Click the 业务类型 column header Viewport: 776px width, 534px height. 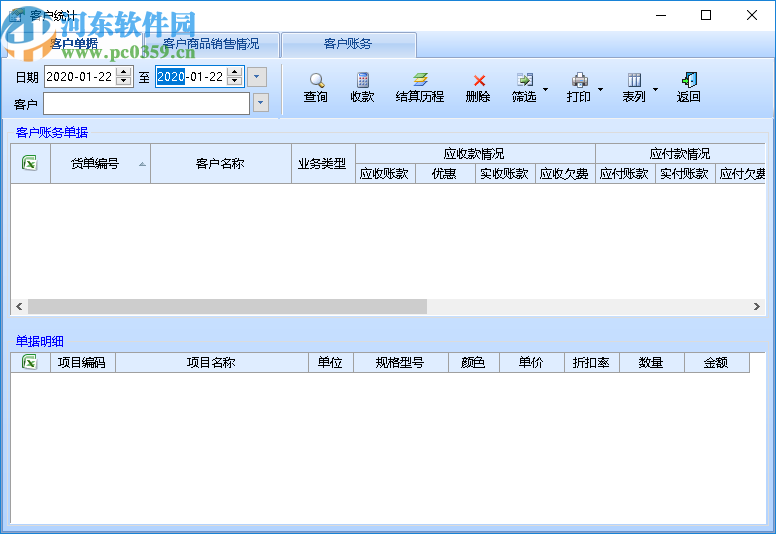[323, 163]
